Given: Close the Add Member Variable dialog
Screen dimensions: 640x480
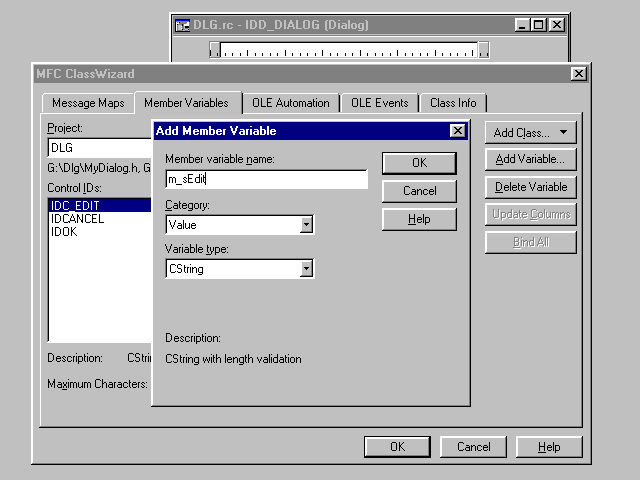Looking at the screenshot, I should 458,131.
